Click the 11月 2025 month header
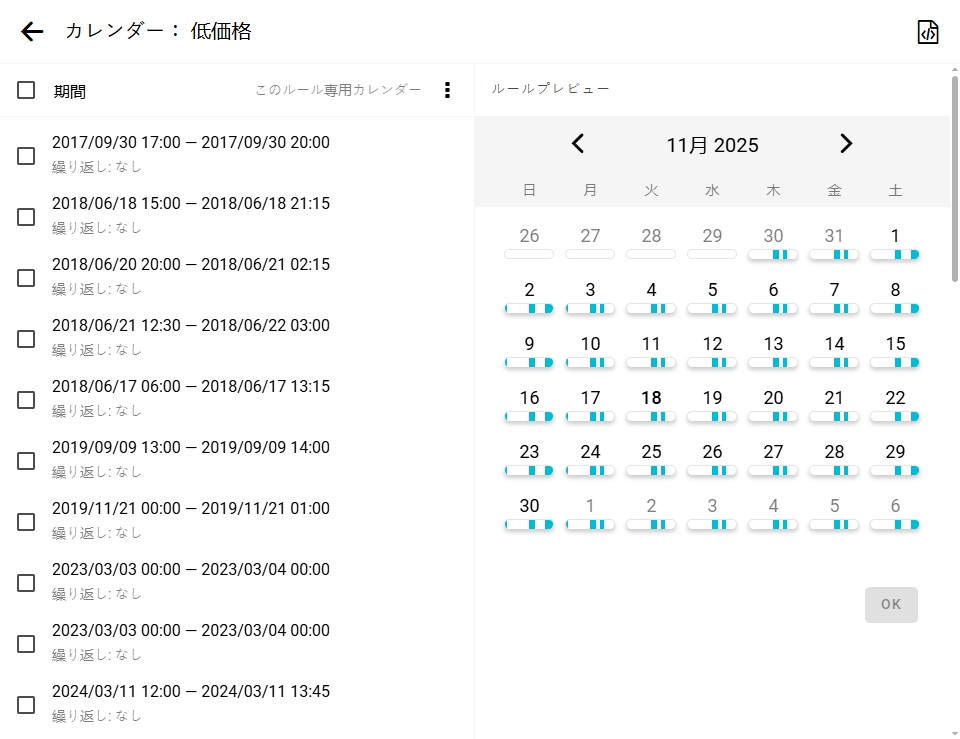Viewport: 960px width, 739px height. coord(712,145)
